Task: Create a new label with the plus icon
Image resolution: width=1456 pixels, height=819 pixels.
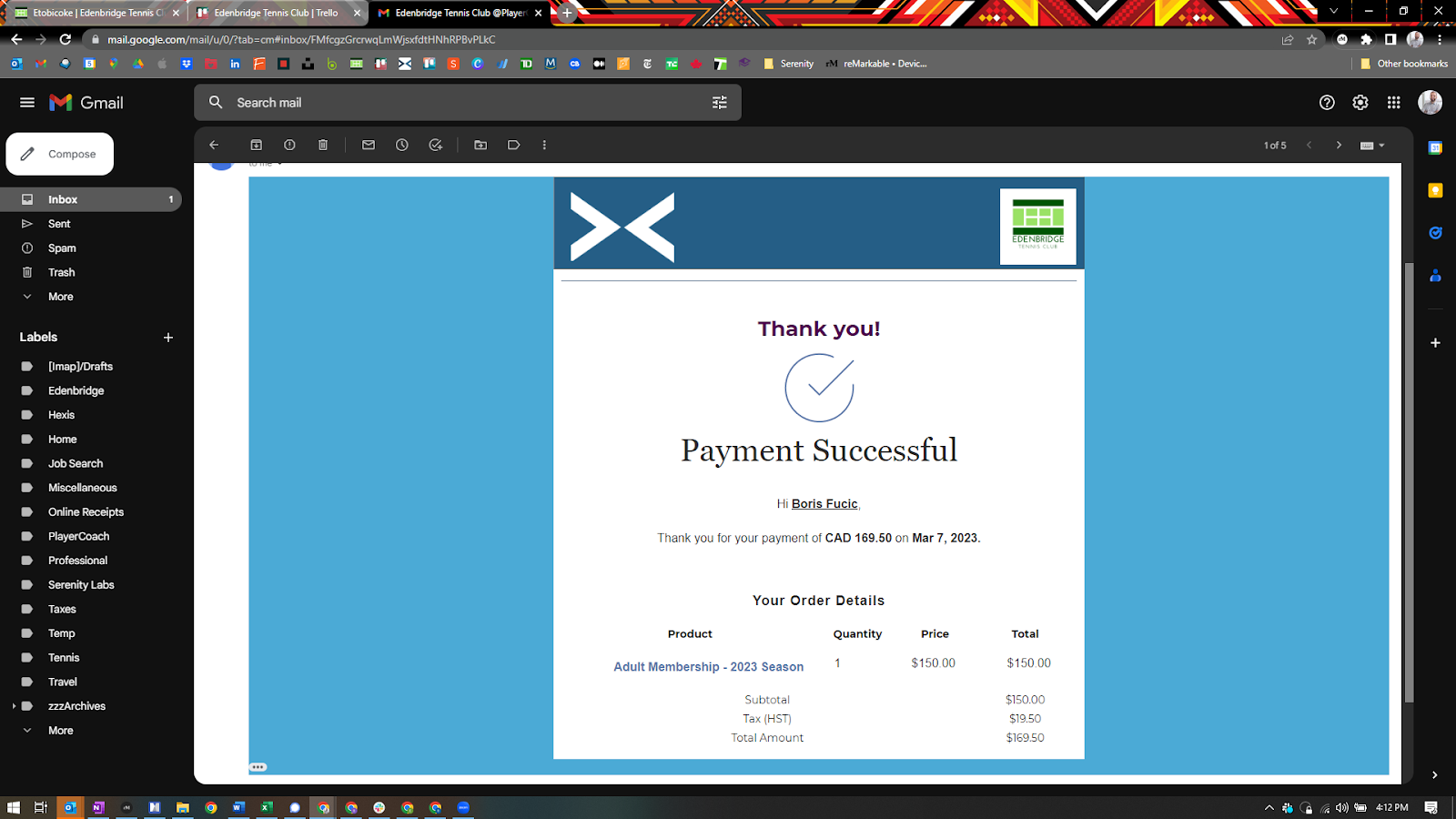Action: tap(168, 338)
